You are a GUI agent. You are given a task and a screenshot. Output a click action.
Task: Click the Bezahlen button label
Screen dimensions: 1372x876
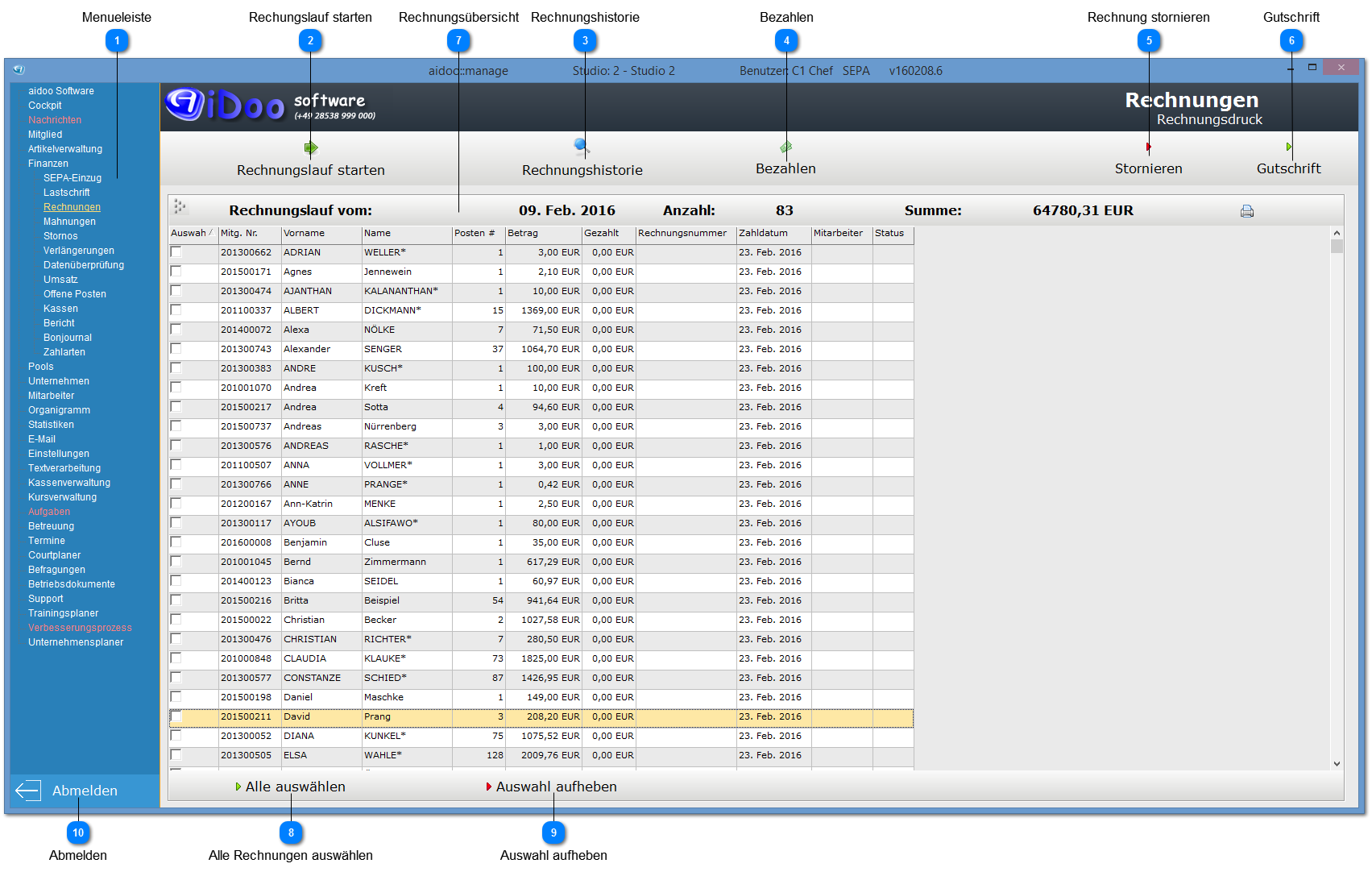point(785,168)
